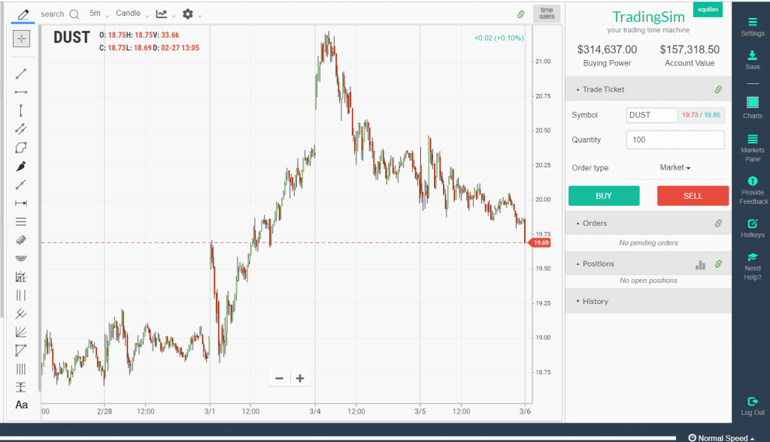Select the brush drawing tool
The width and height of the screenshot is (770, 442).
21,166
